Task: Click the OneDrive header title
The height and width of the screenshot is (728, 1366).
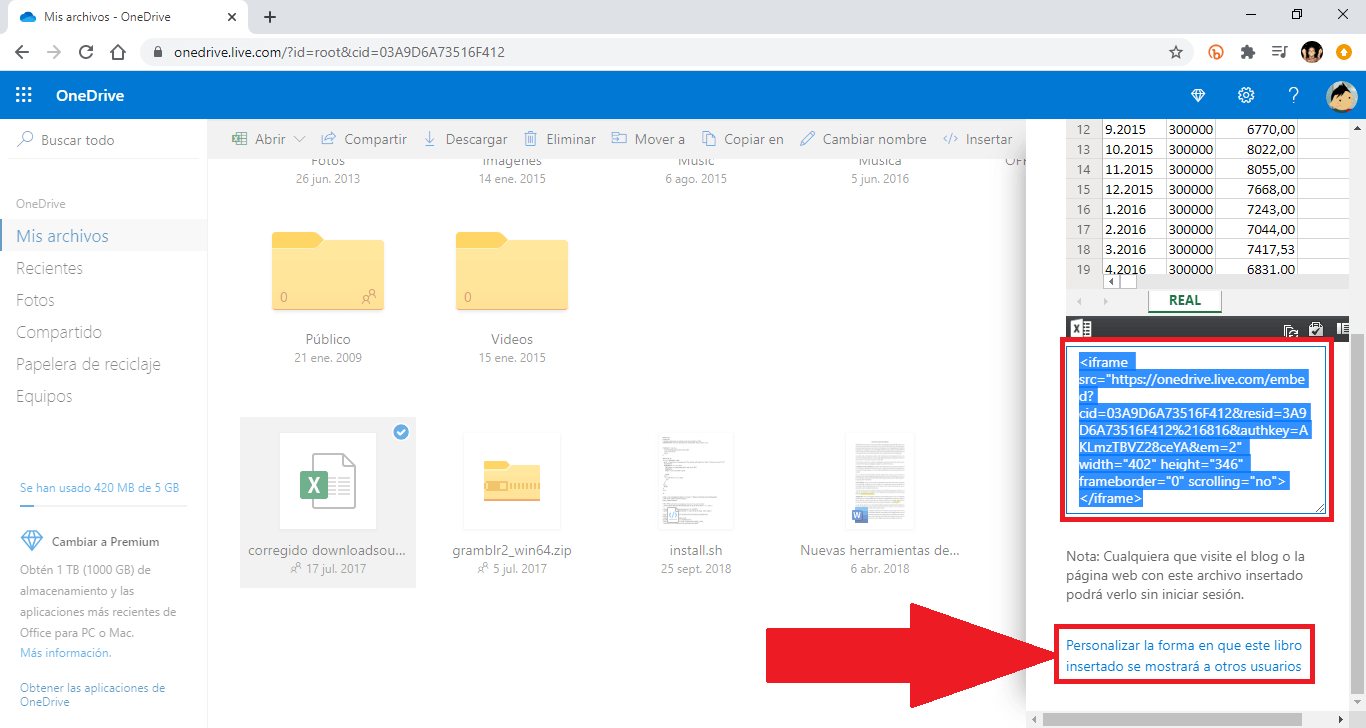Action: tap(90, 96)
